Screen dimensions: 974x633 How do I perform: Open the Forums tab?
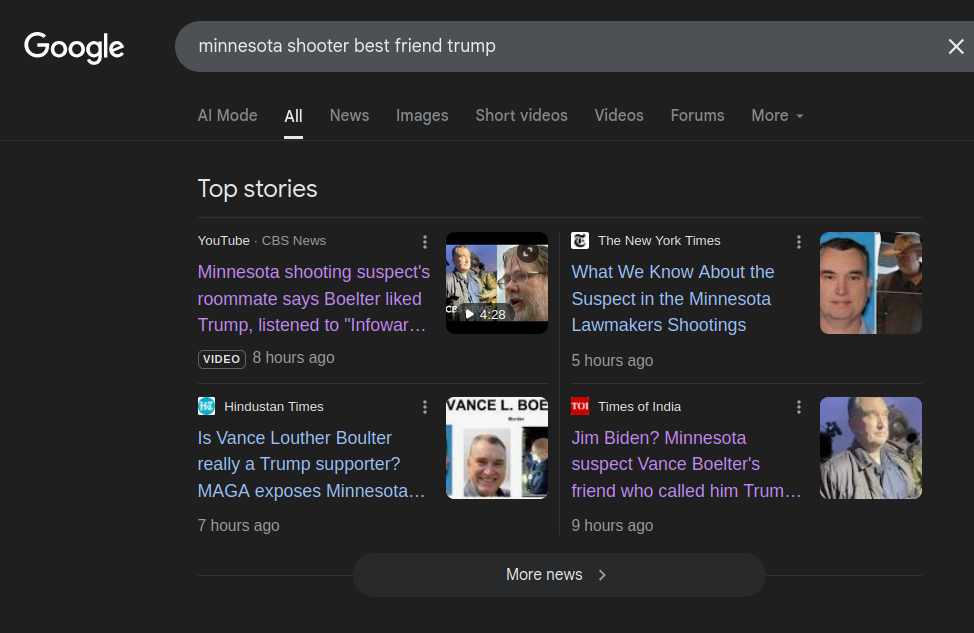(x=697, y=116)
